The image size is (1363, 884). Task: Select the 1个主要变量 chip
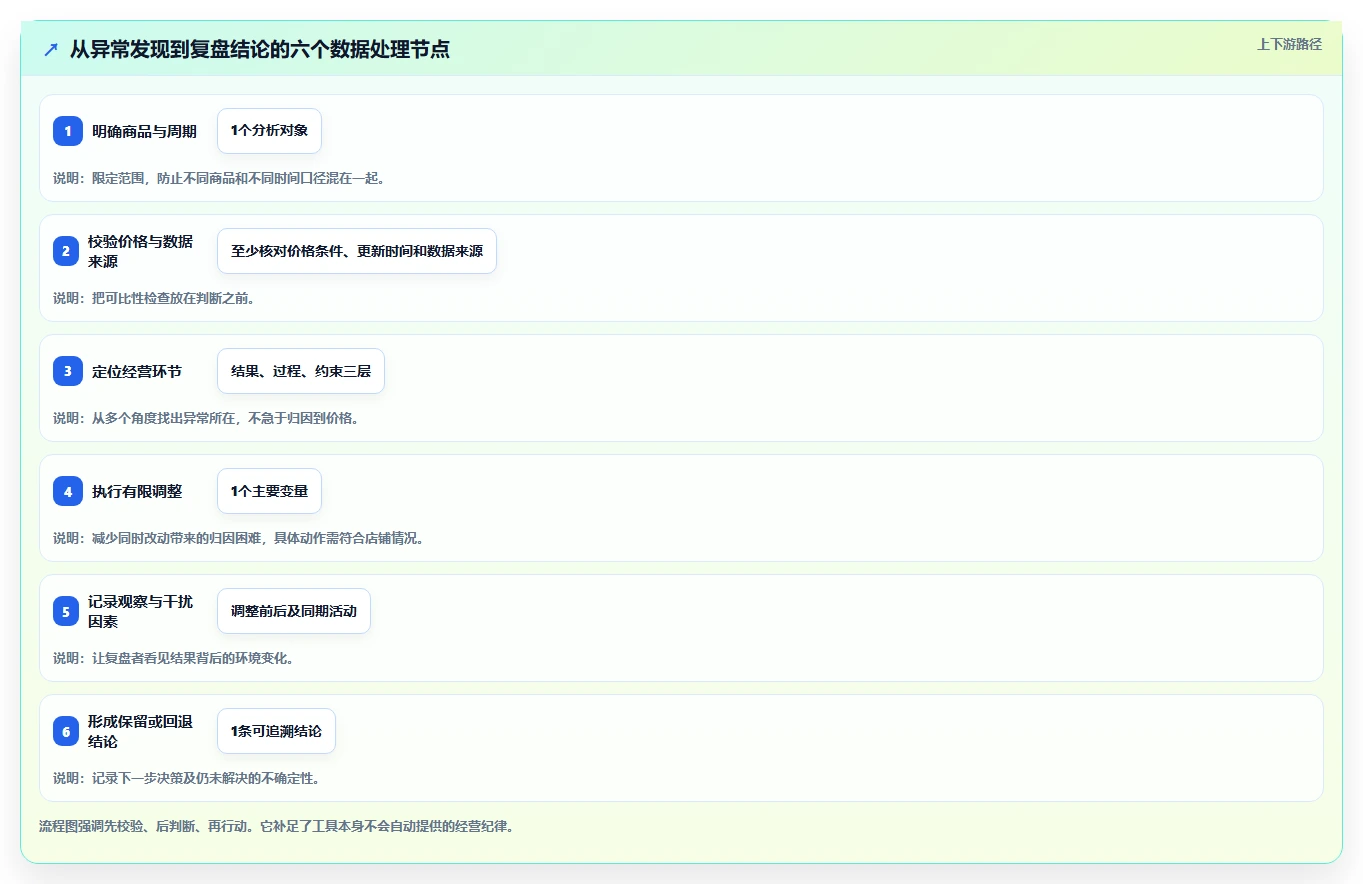[269, 491]
